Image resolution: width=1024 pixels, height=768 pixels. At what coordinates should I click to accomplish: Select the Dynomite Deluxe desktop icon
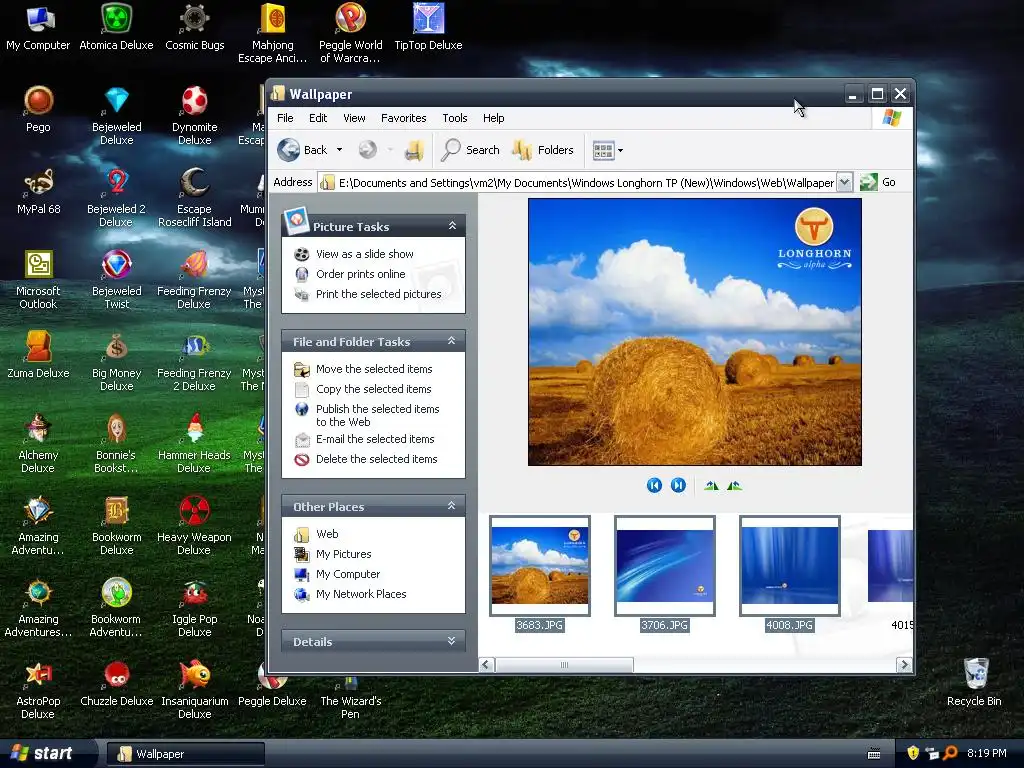click(195, 116)
